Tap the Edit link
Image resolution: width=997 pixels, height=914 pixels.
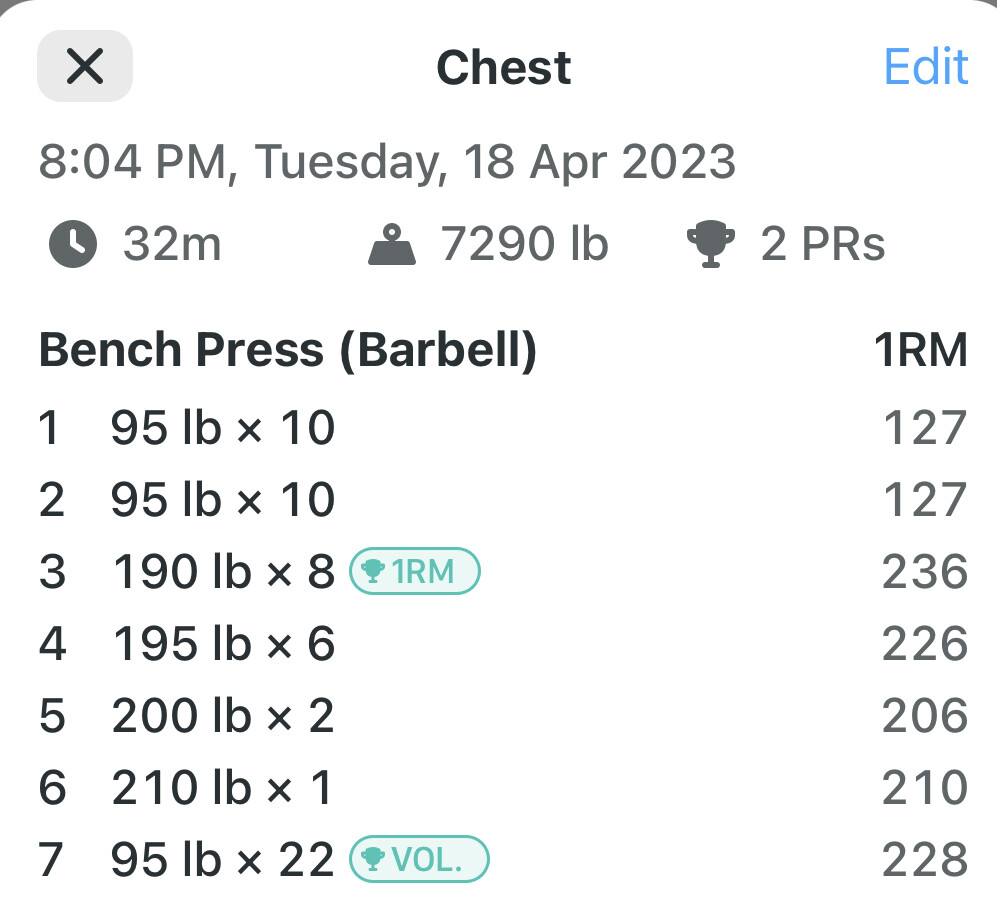click(926, 66)
